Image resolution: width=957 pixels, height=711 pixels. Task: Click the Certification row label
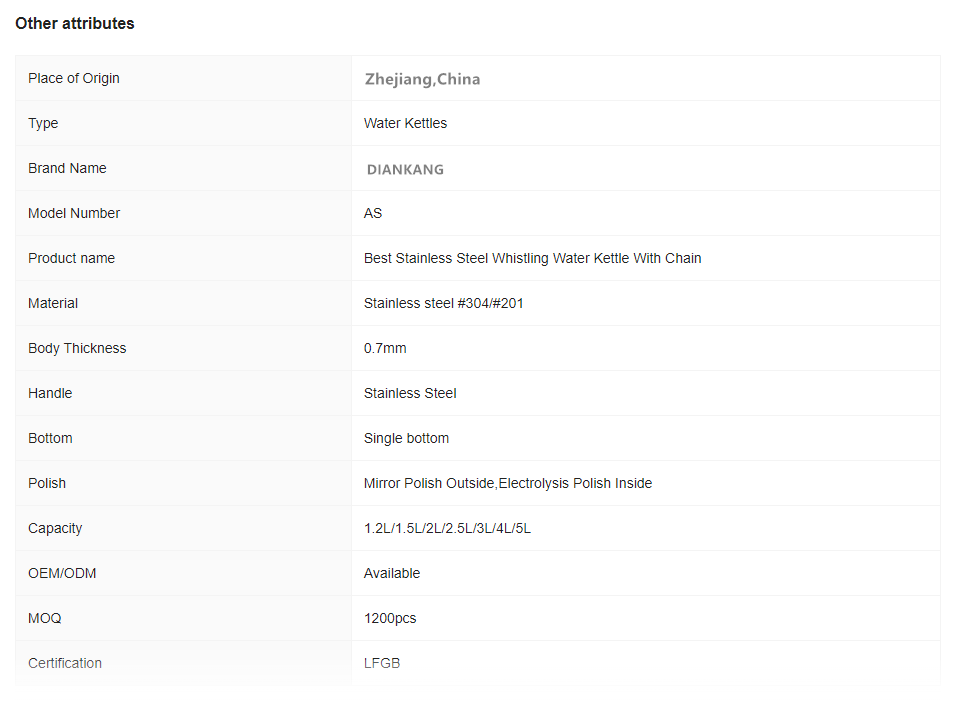click(x=65, y=663)
